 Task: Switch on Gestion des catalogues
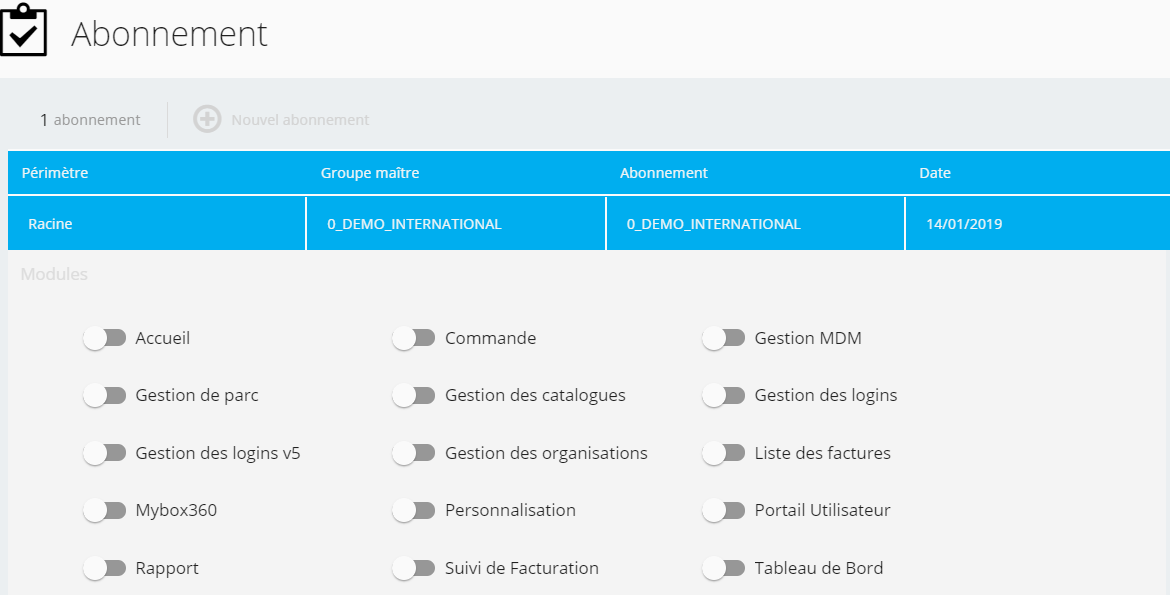click(x=414, y=396)
